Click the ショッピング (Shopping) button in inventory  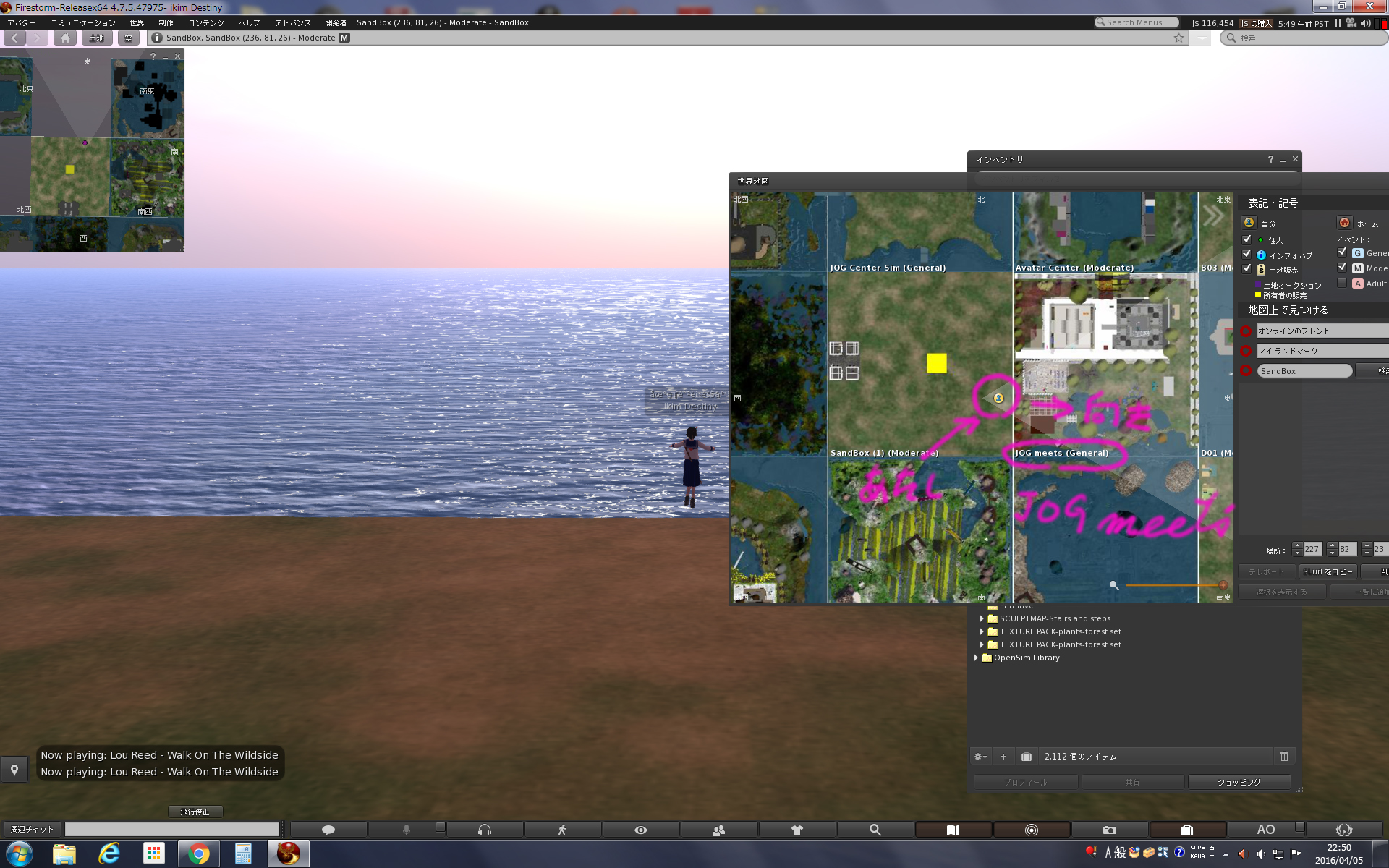point(1236,781)
